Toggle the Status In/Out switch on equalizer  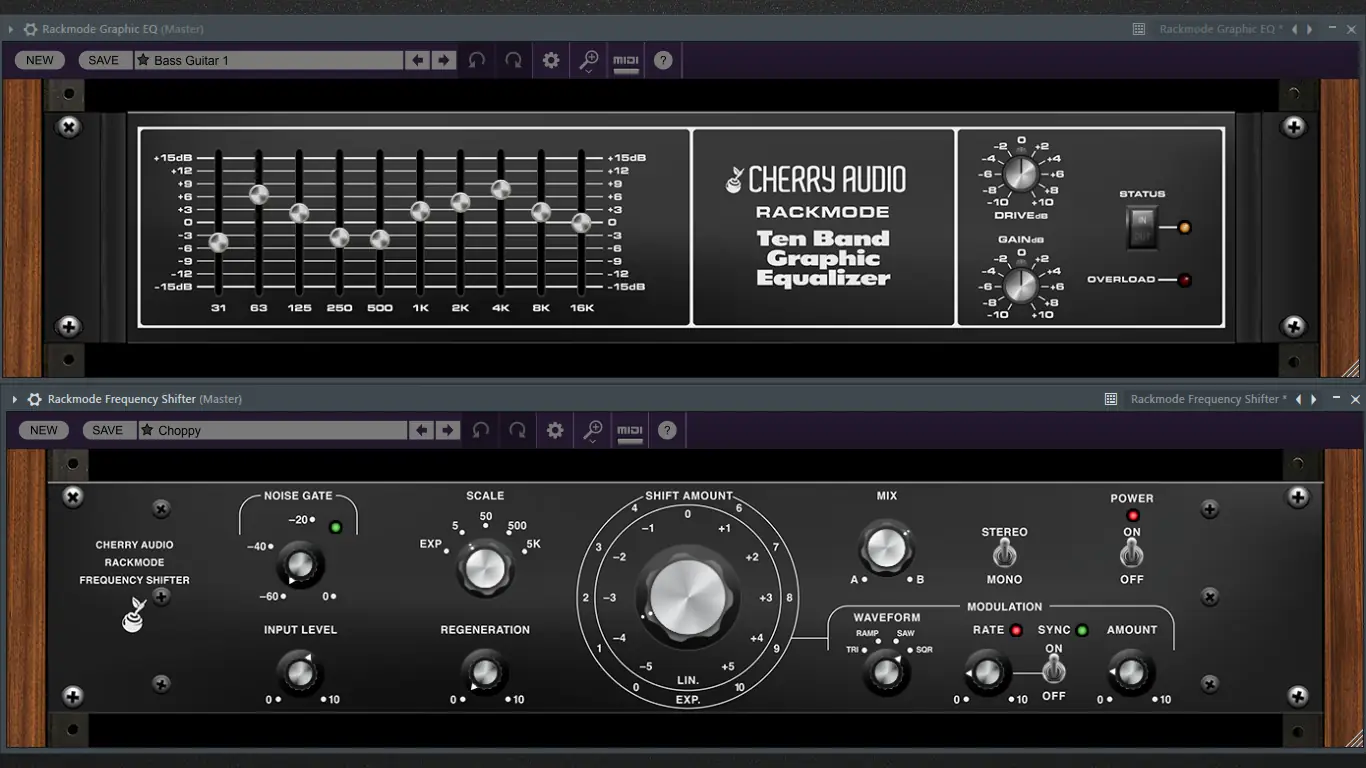point(1141,227)
